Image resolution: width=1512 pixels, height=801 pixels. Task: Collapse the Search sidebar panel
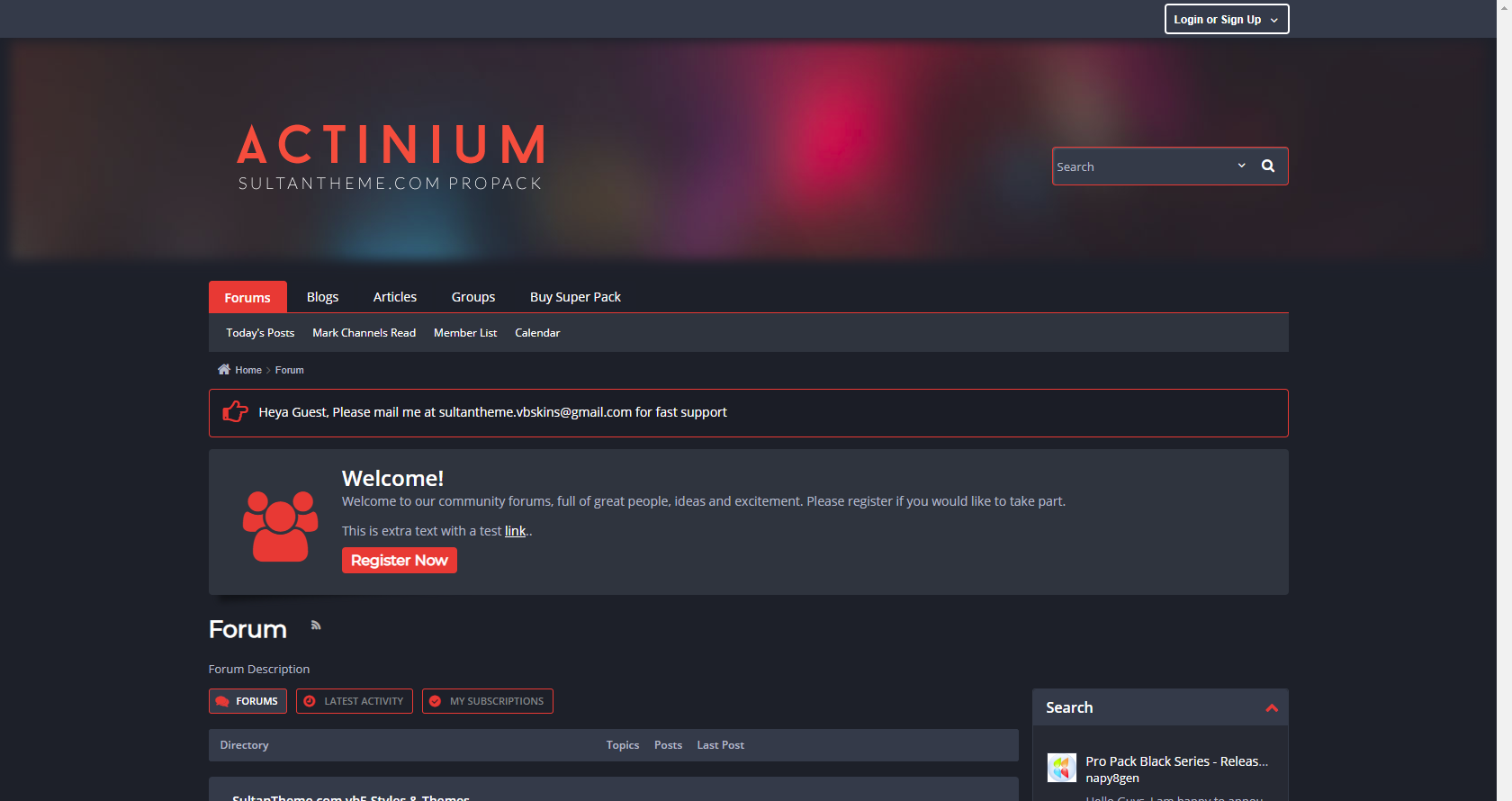pyautogui.click(x=1272, y=708)
